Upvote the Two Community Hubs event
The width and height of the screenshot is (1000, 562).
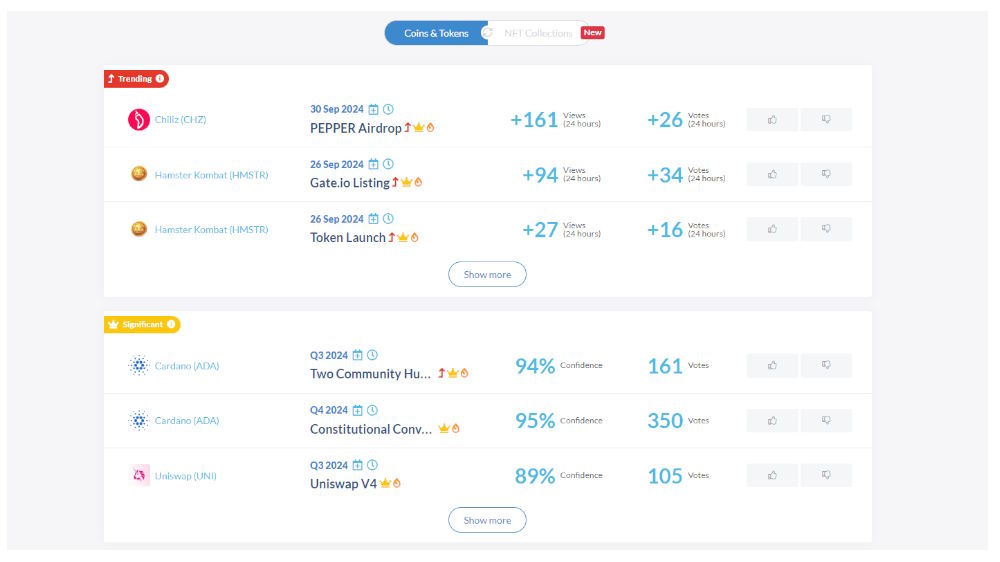pos(772,366)
